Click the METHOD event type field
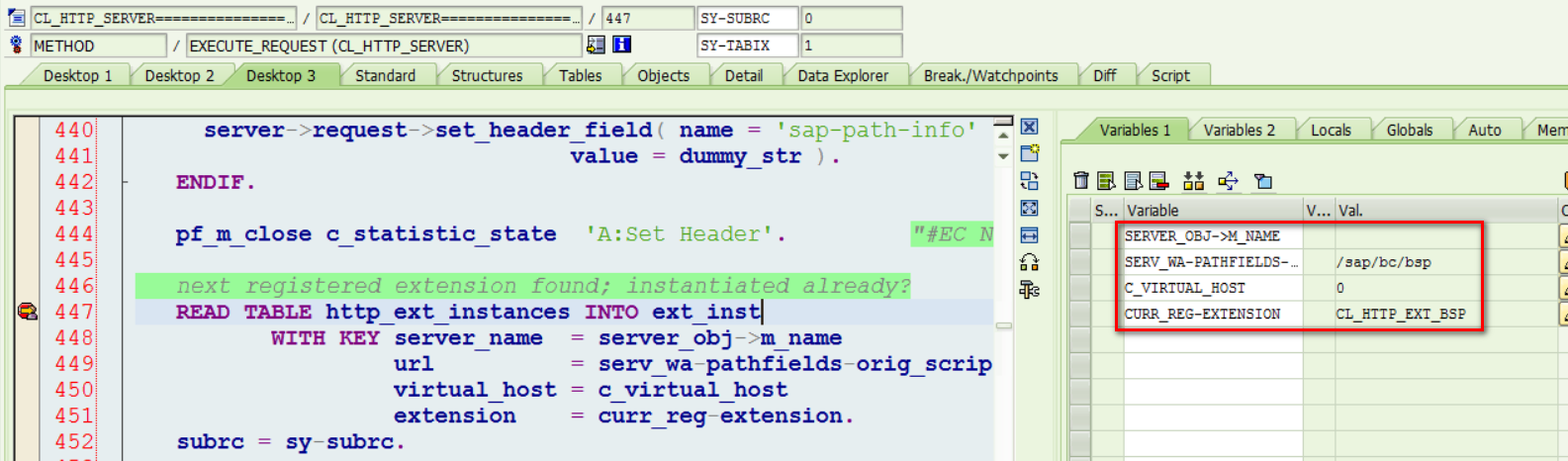The width and height of the screenshot is (1568, 461). (98, 46)
